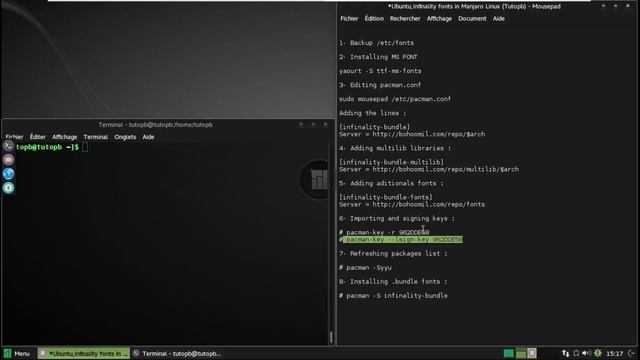640x360 pixels.
Task: Click the notification tray icon next to the network icon
Action: pos(576,353)
